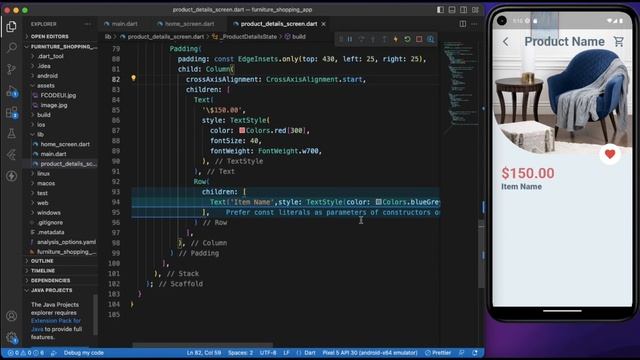The height and width of the screenshot is (360, 640).
Task: Trigger Flutter hot reload lightning icon
Action: point(396,39)
